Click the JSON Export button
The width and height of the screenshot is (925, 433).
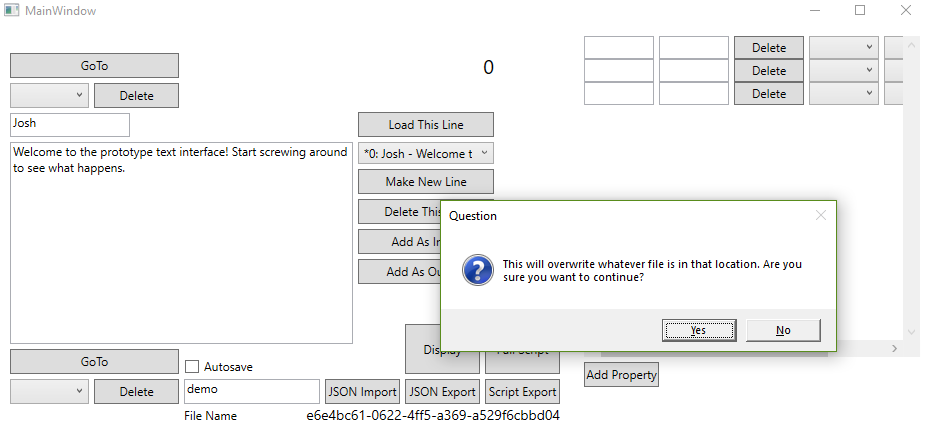[x=443, y=392]
